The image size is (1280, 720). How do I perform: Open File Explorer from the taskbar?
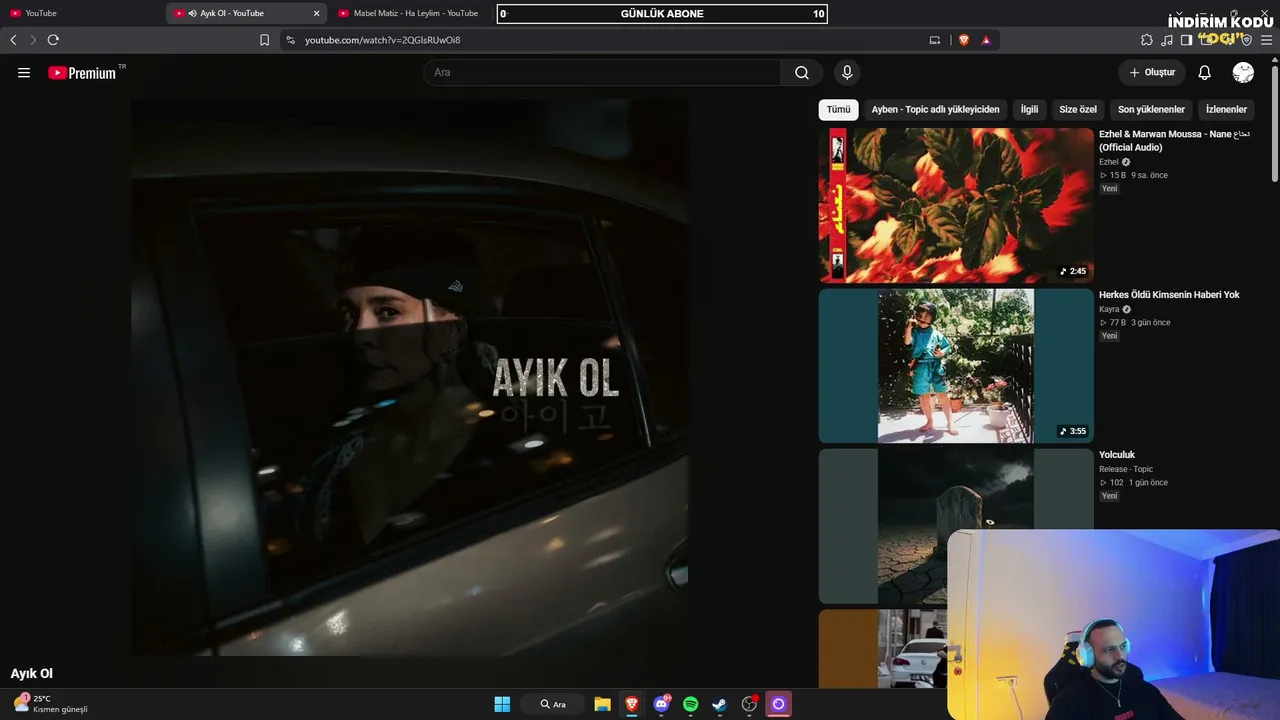pos(602,704)
